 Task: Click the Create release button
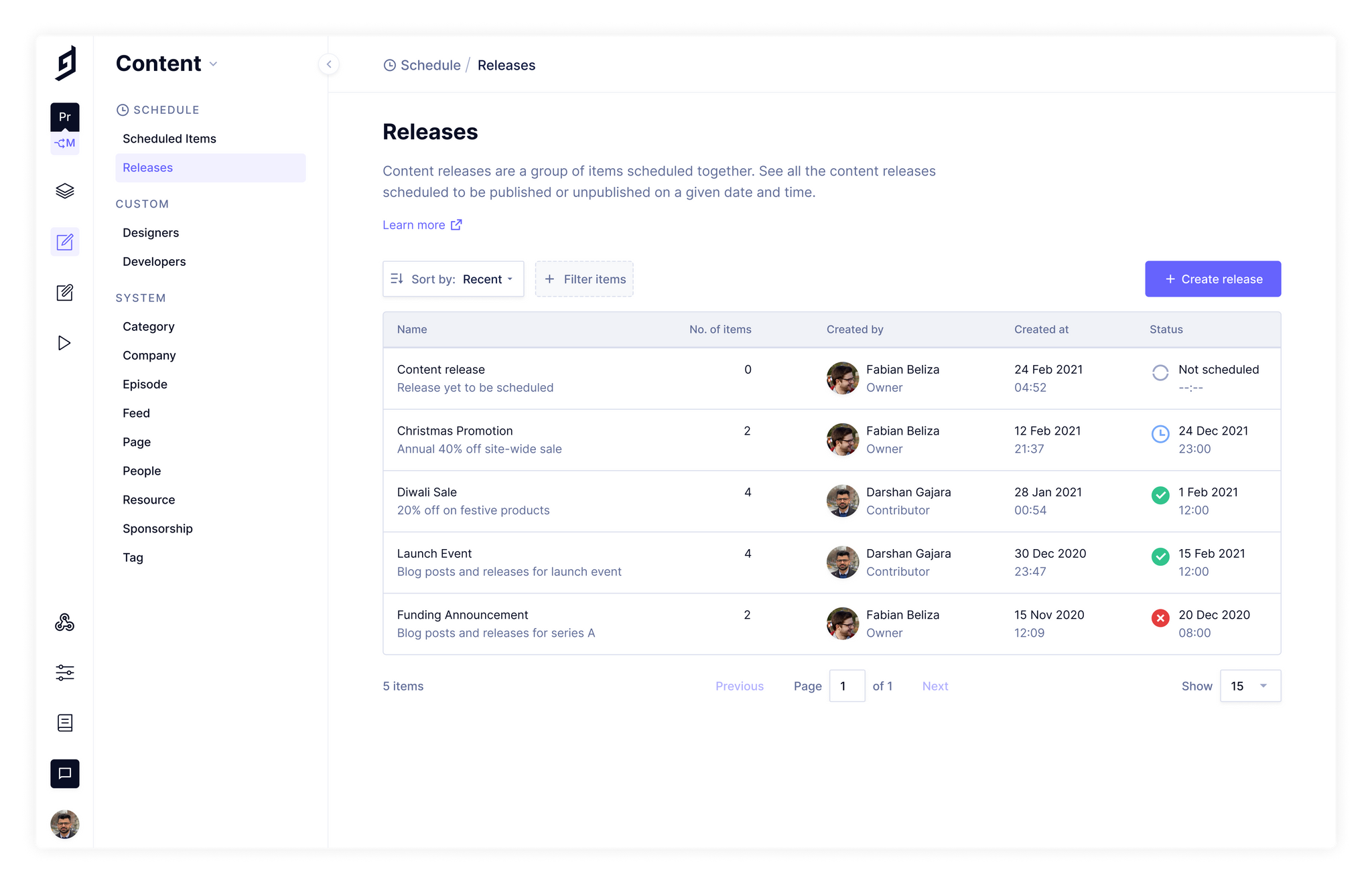[1213, 279]
